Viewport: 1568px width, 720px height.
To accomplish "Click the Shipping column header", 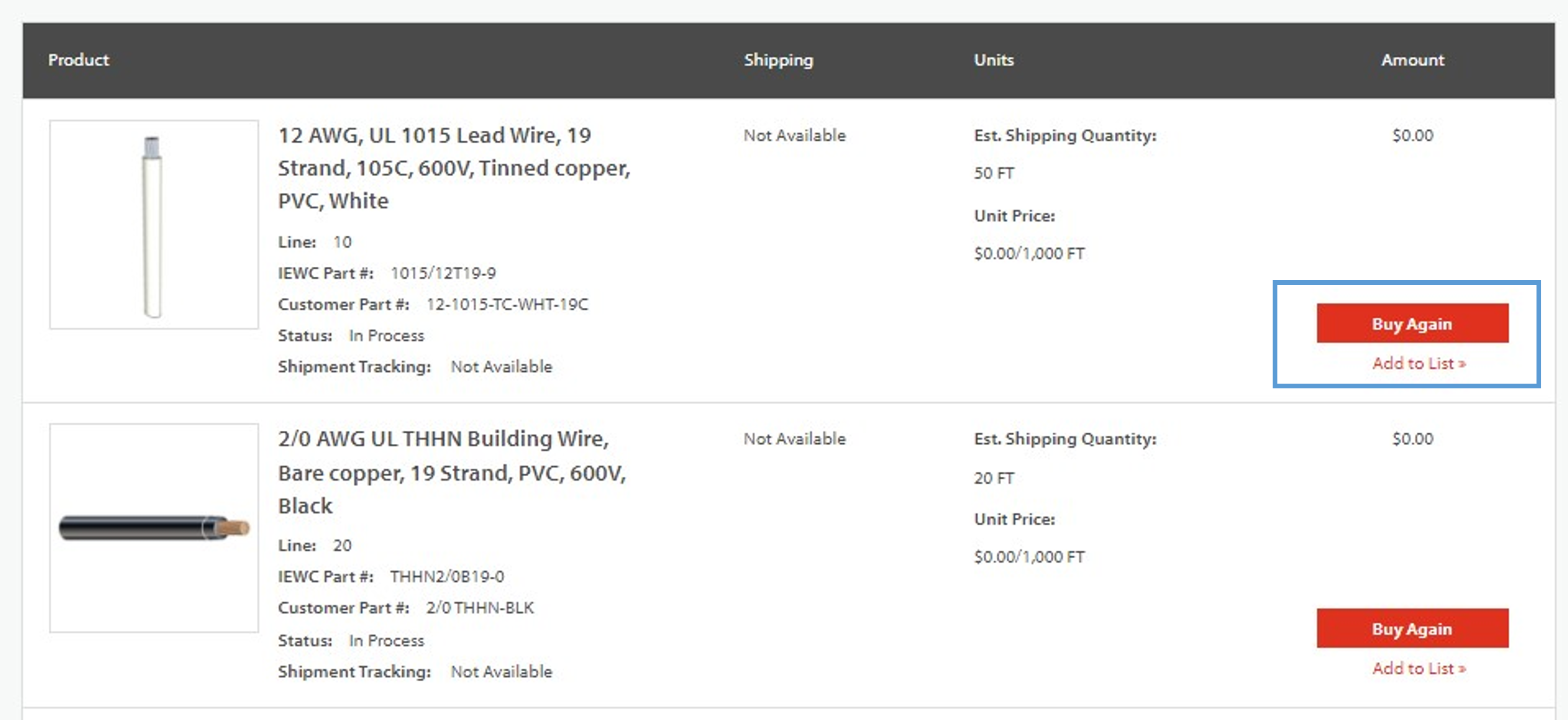I will tap(778, 60).
